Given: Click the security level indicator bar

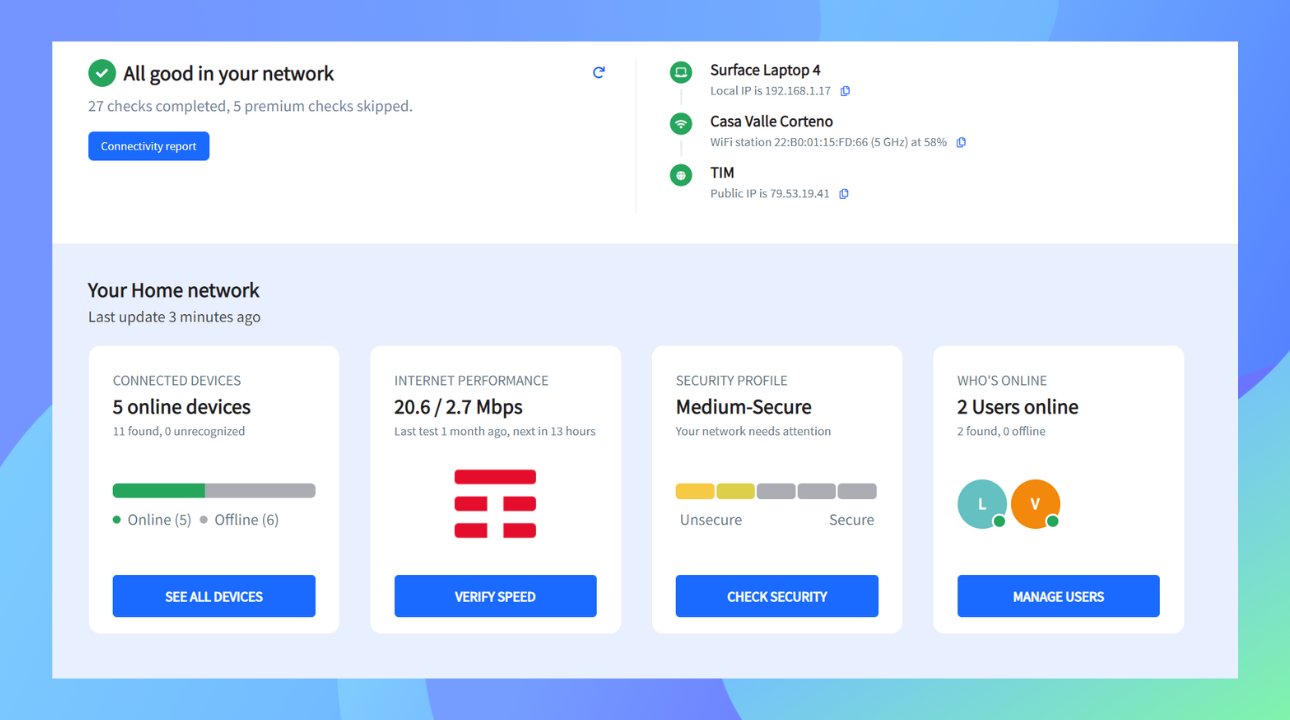Looking at the screenshot, I should [776, 491].
